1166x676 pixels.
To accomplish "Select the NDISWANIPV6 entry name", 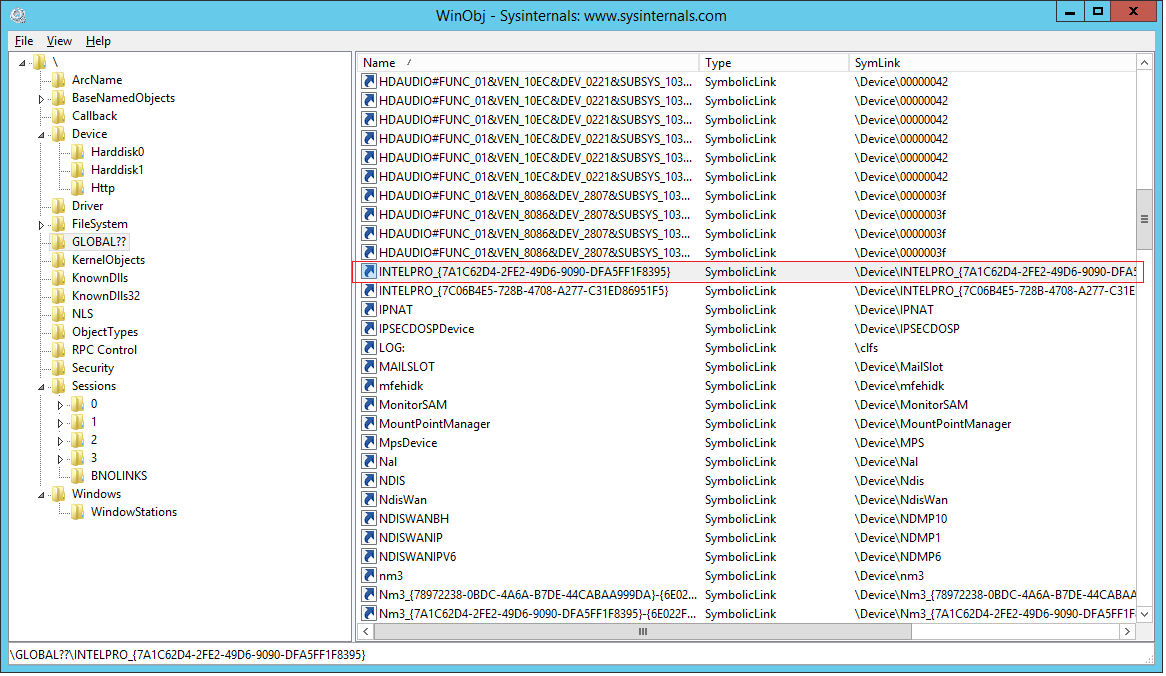I will pyautogui.click(x=417, y=556).
